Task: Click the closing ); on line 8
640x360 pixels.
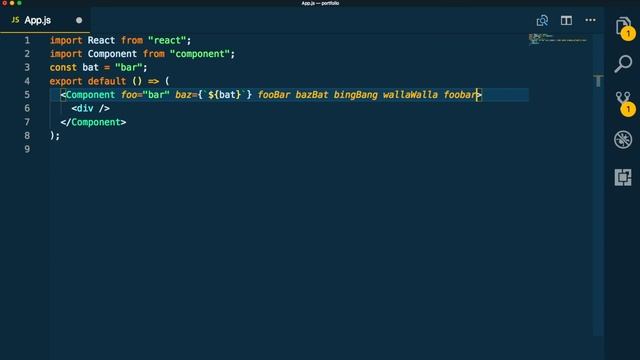Action: pos(55,136)
